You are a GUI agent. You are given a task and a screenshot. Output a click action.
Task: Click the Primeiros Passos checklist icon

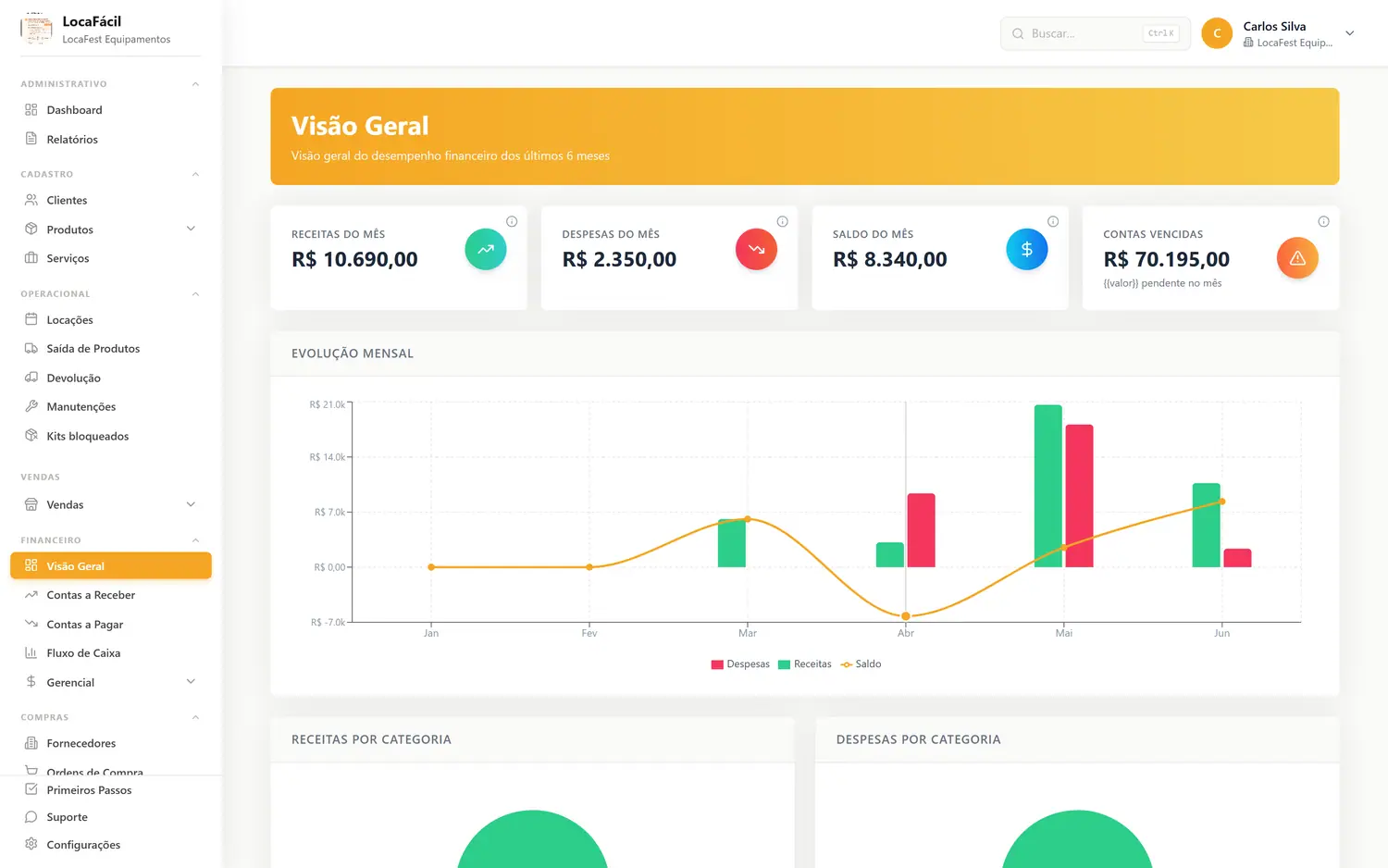[x=31, y=789]
